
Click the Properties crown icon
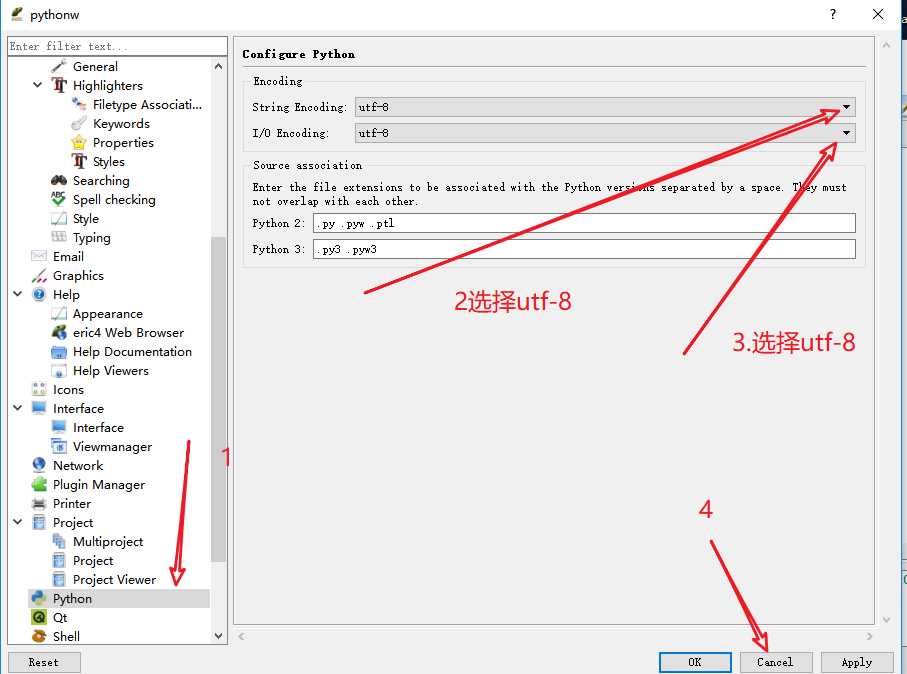point(79,142)
